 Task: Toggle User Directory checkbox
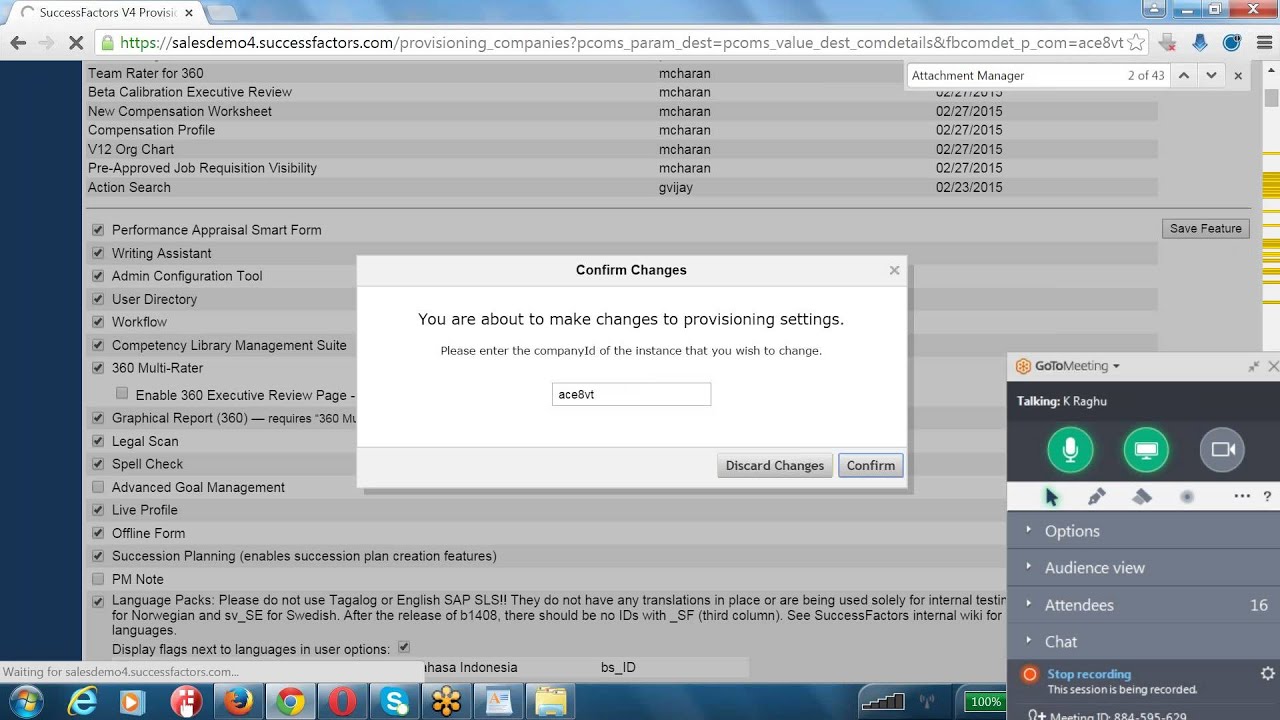pyautogui.click(x=98, y=298)
